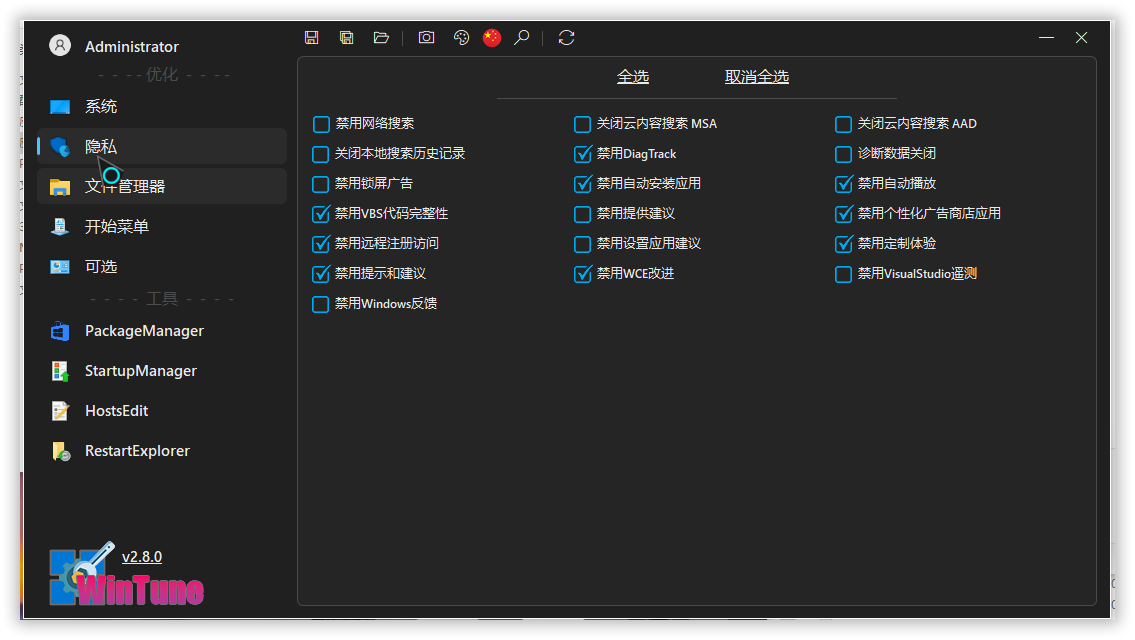Image resolution: width=1135 pixels, height=640 pixels.
Task: Open the color palette theme icon
Action: point(461,38)
